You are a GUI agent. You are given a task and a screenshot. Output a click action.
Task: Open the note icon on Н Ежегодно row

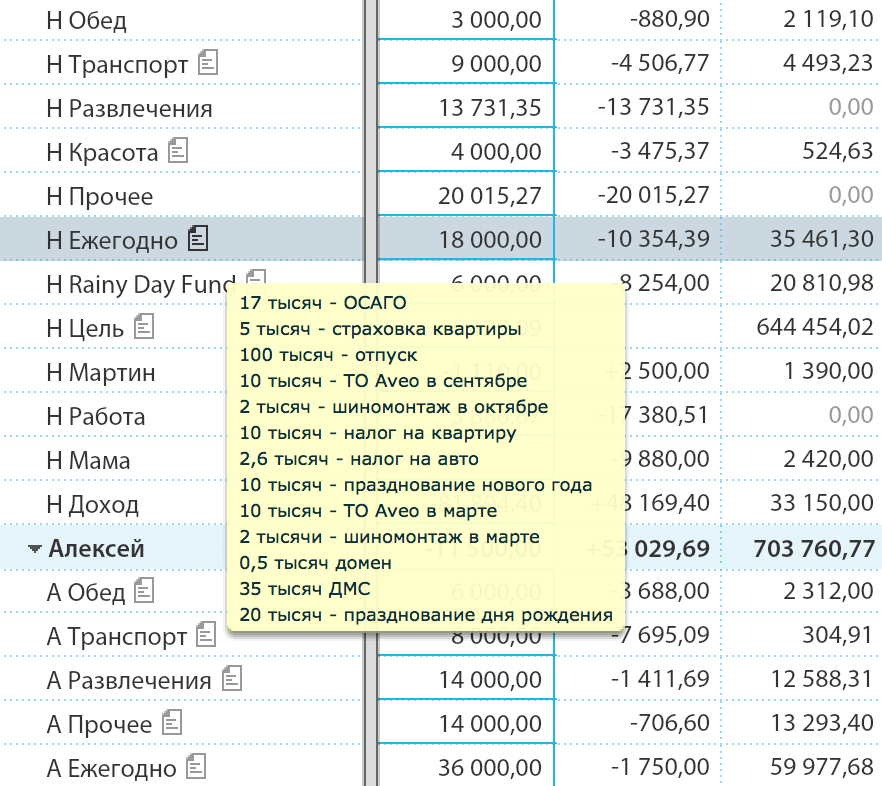(199, 238)
